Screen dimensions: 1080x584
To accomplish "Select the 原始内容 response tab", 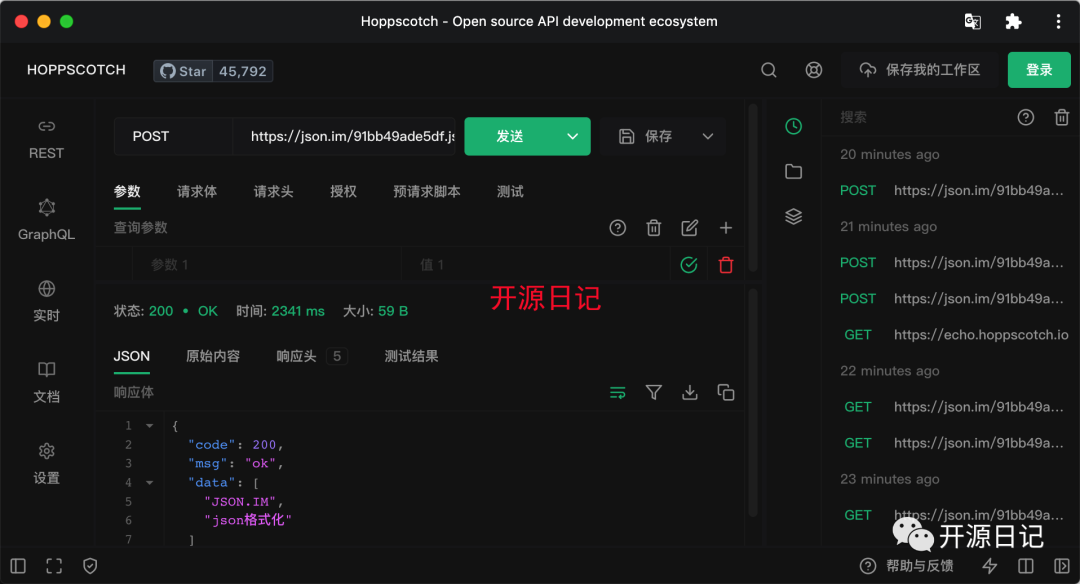I will click(214, 357).
